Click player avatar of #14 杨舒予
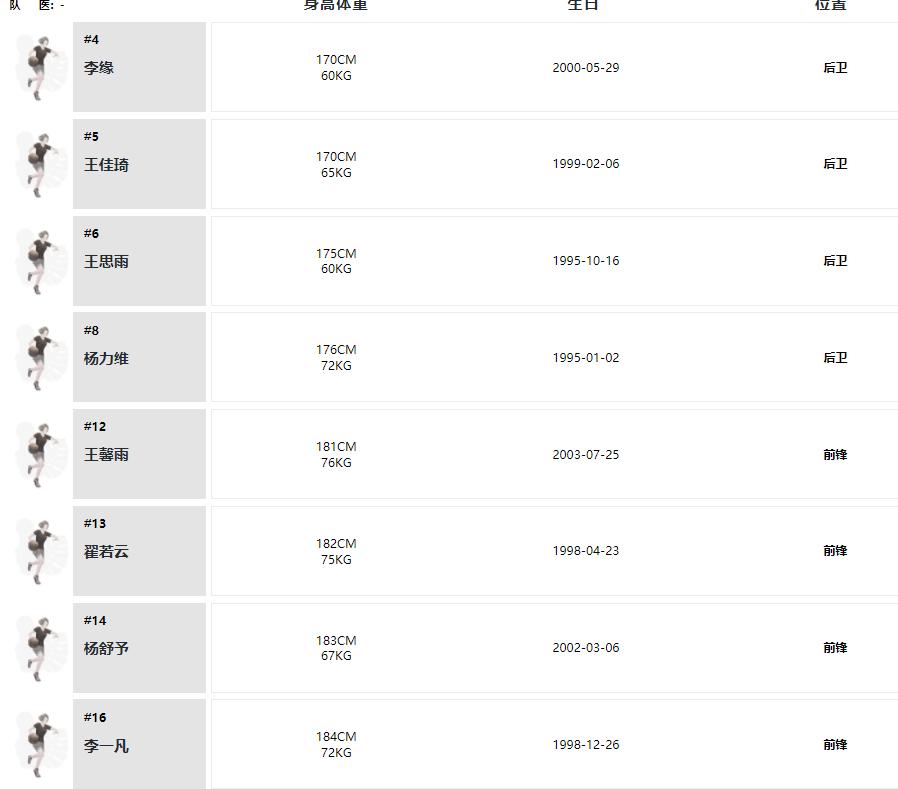 point(40,648)
